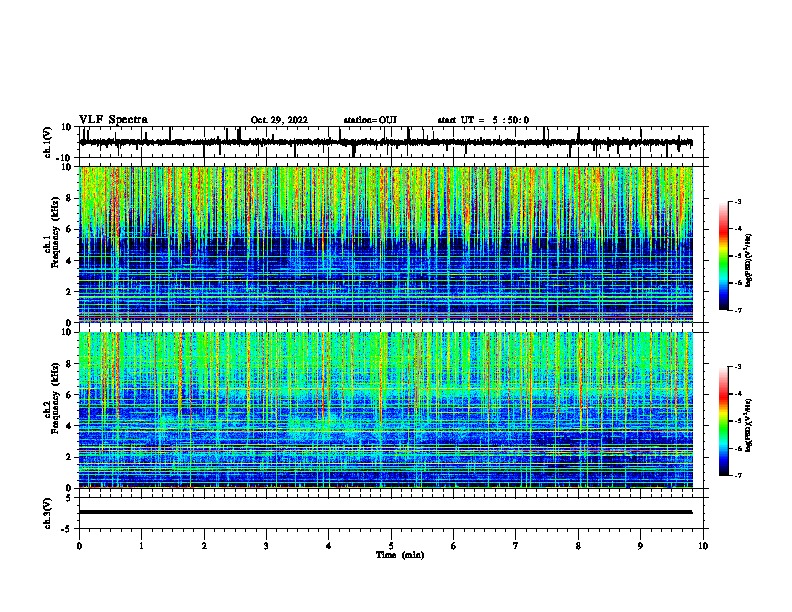Click the "5" tick on ch.3(V) axis
This screenshot has height=612, width=792.
tap(69, 497)
